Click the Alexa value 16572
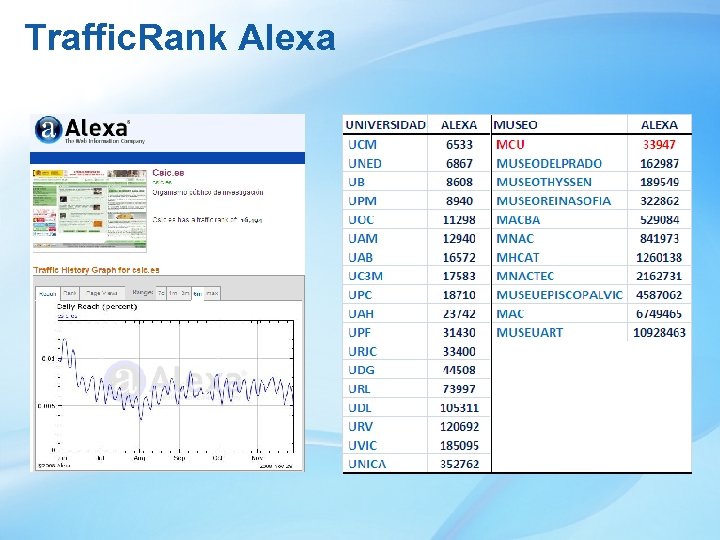 (459, 258)
